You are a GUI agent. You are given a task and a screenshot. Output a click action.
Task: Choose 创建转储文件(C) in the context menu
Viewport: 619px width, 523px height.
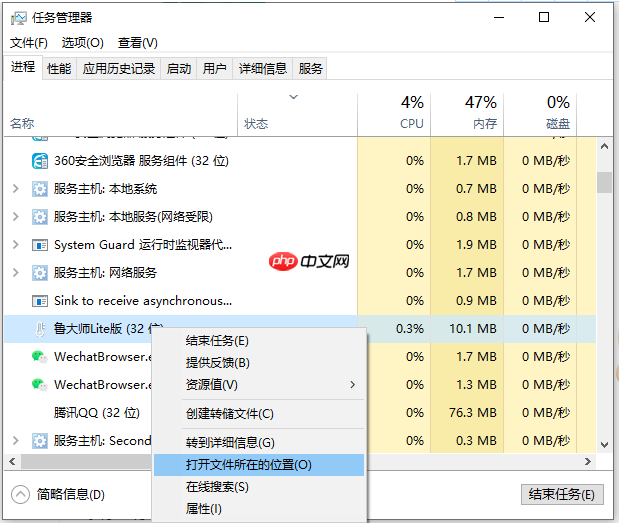point(259,414)
